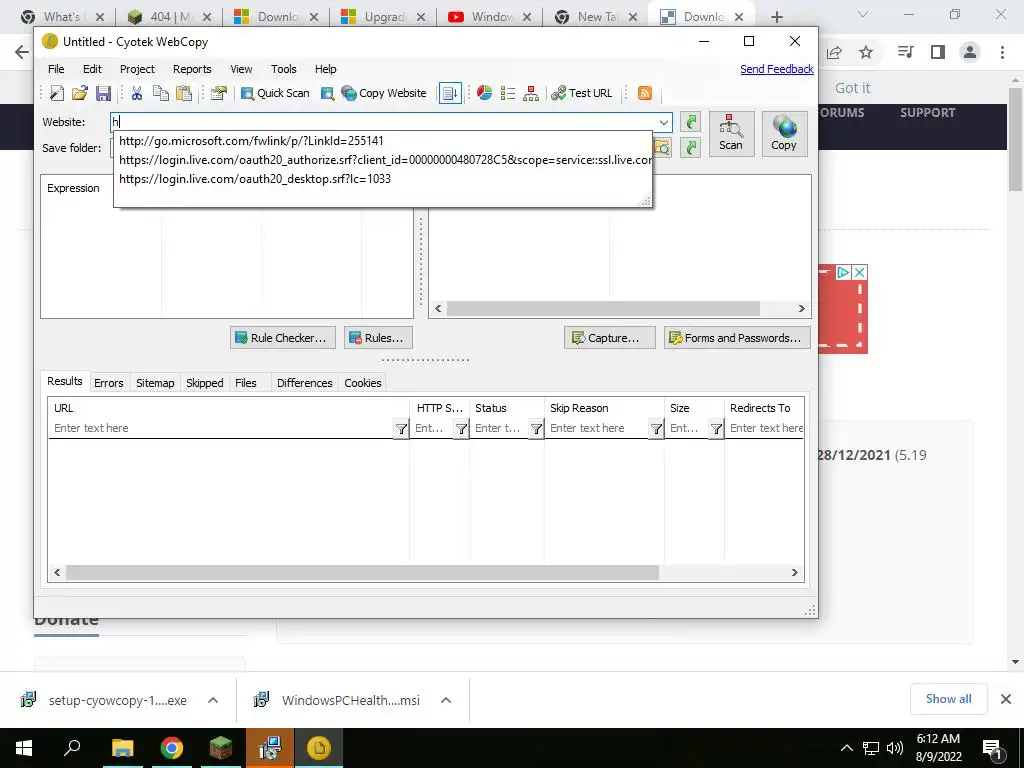Expand setup-cyowcopy download options chevron
This screenshot has width=1024, height=768.
tap(213, 700)
